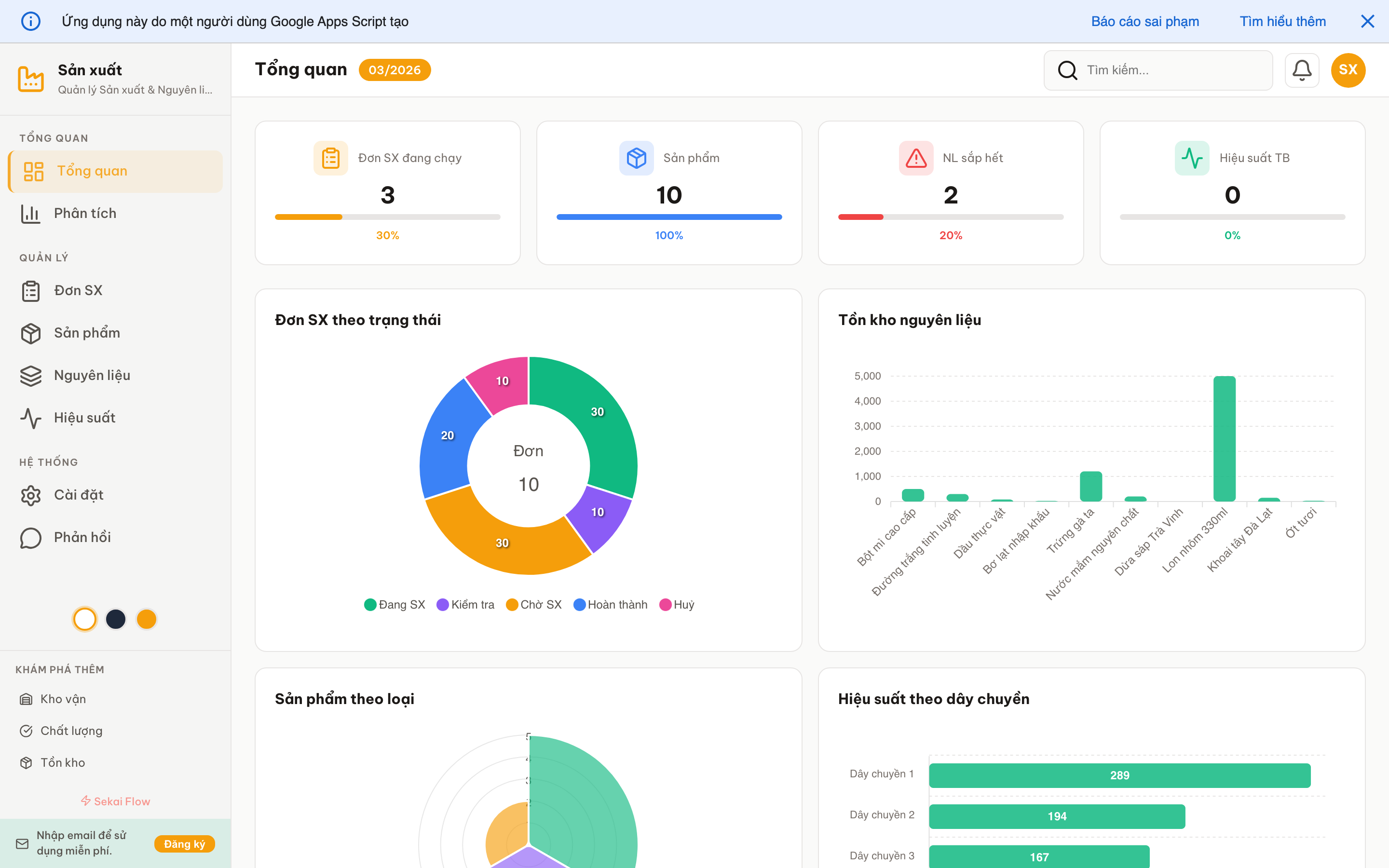Screen dimensions: 1389x868
Task: Open the notification bell icon
Action: click(x=1301, y=70)
